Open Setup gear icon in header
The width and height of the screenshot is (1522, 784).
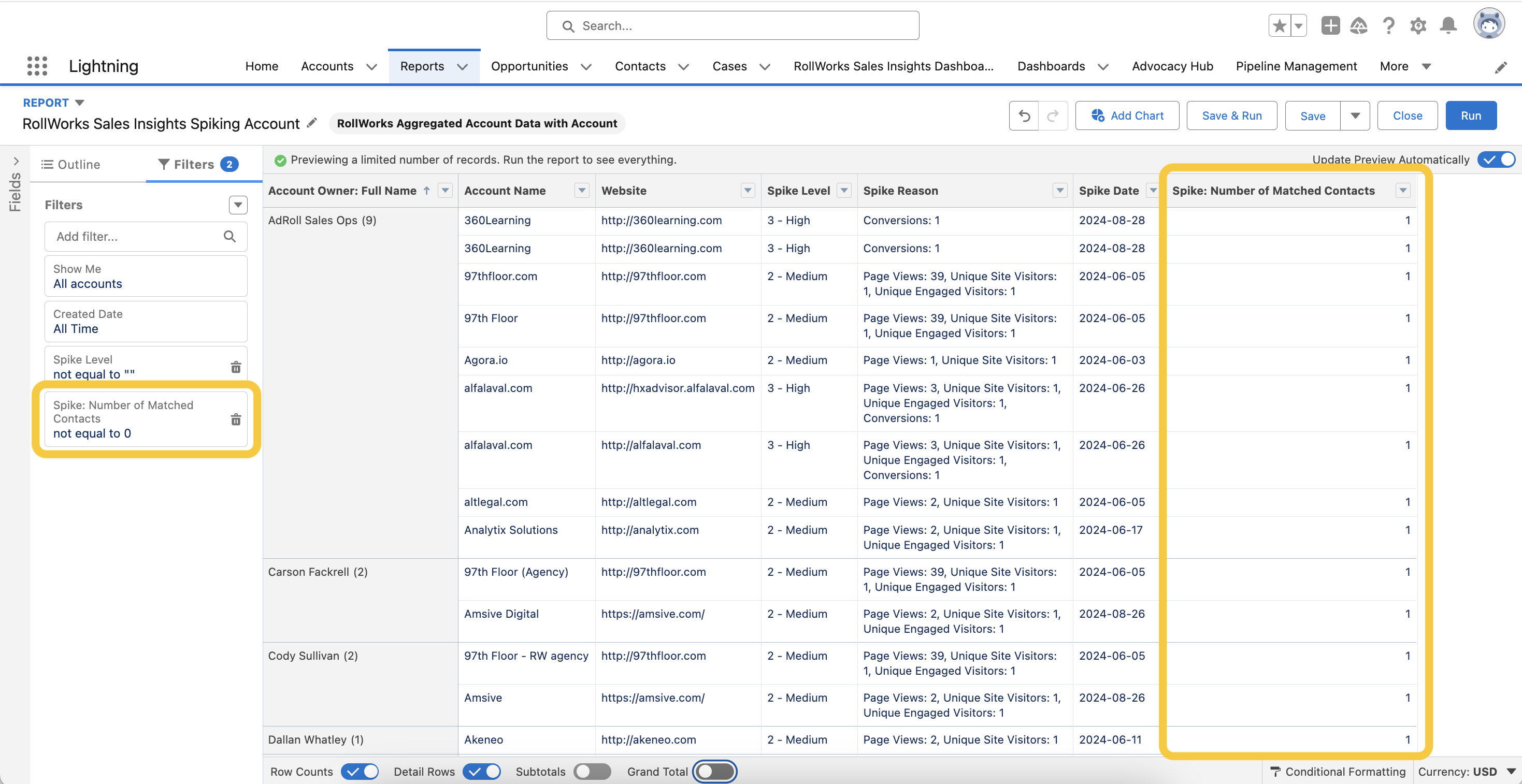(1418, 25)
